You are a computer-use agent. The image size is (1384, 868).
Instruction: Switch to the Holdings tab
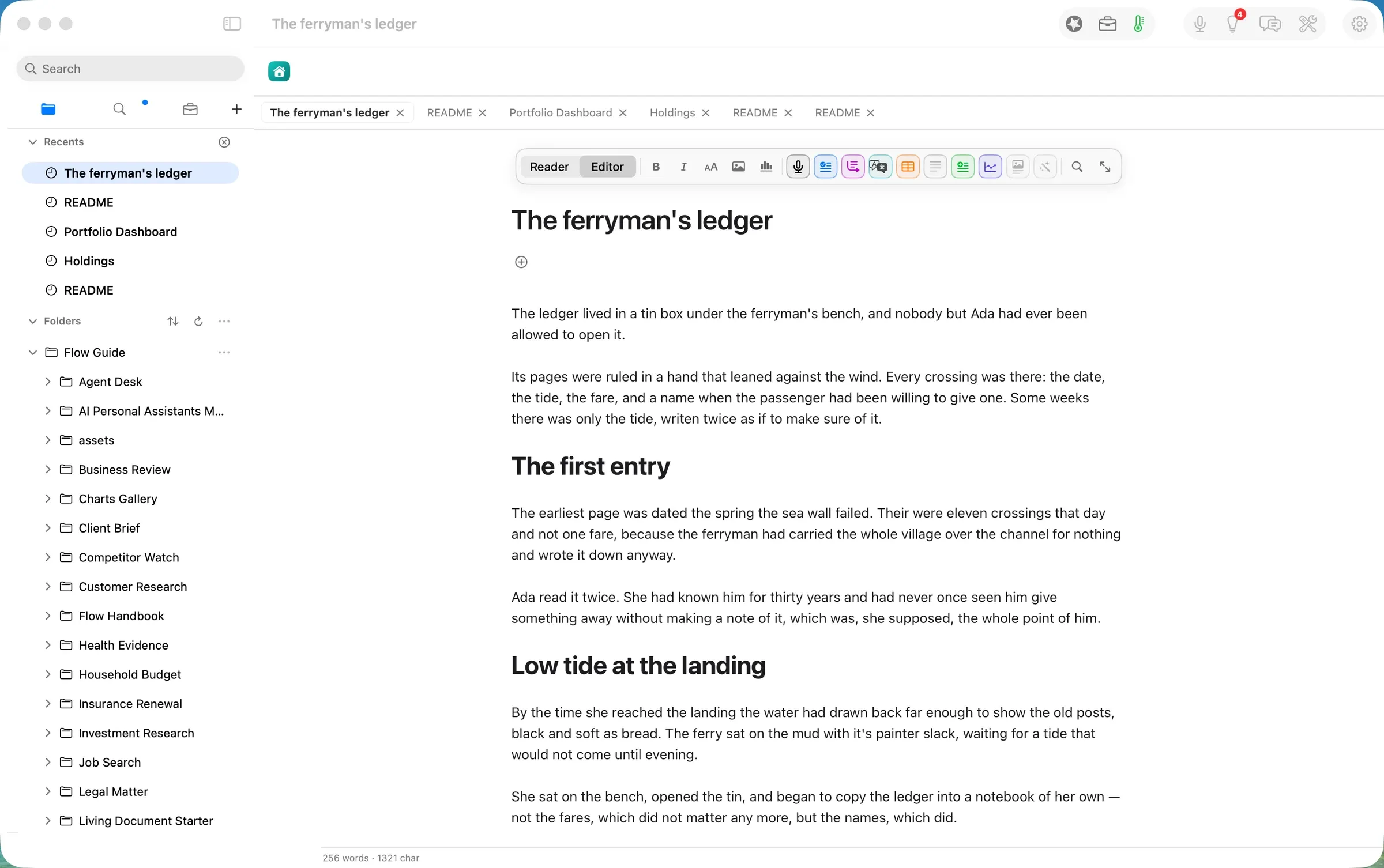click(x=672, y=112)
